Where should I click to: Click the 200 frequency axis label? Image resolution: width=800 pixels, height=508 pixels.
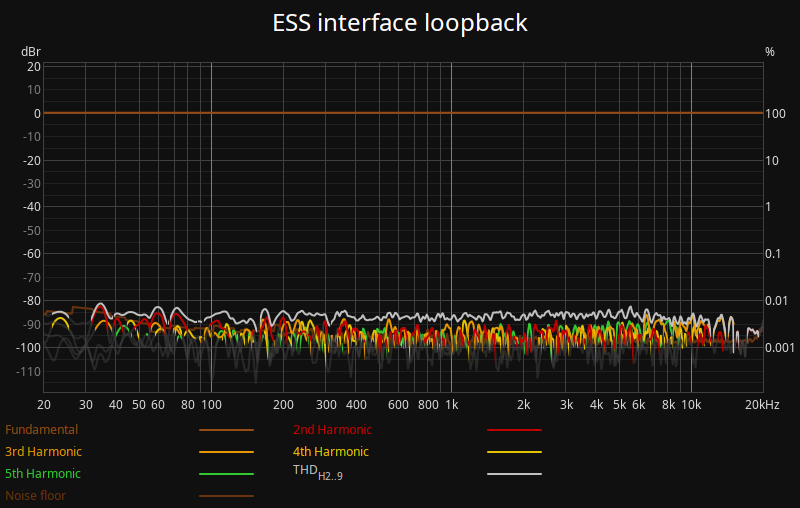[283, 404]
